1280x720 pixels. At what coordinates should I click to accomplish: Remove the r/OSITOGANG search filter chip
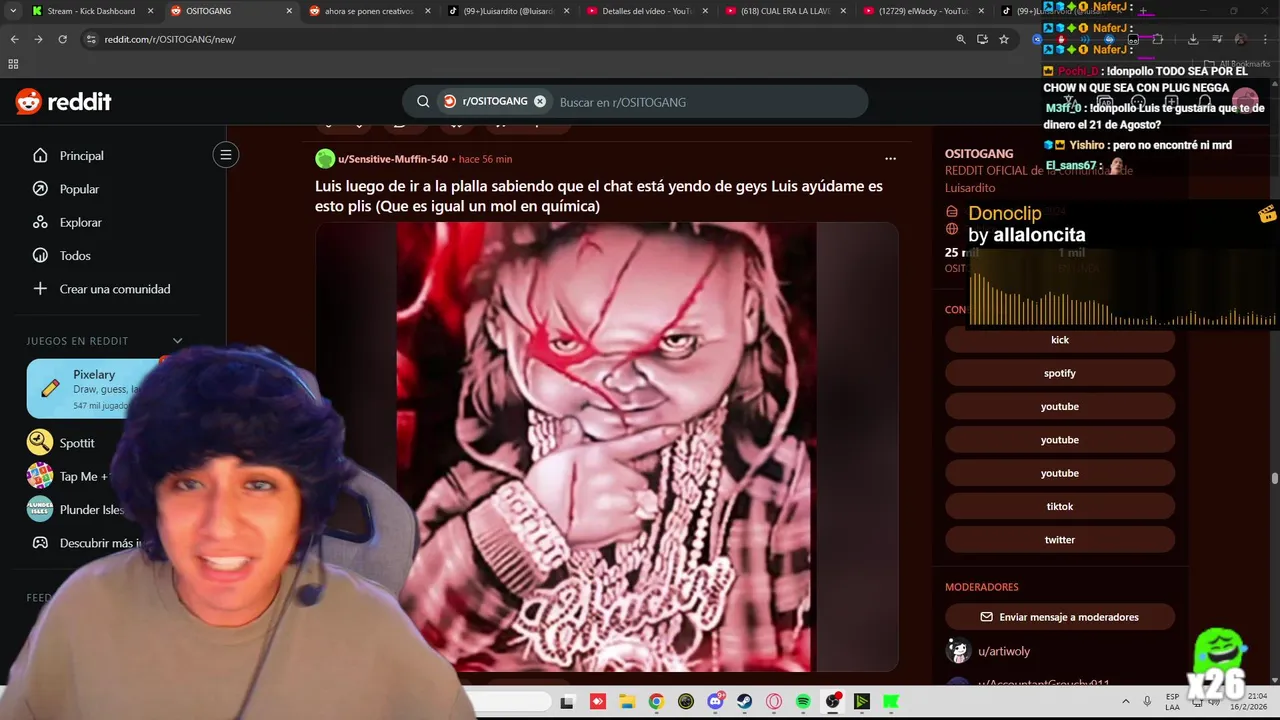(540, 101)
